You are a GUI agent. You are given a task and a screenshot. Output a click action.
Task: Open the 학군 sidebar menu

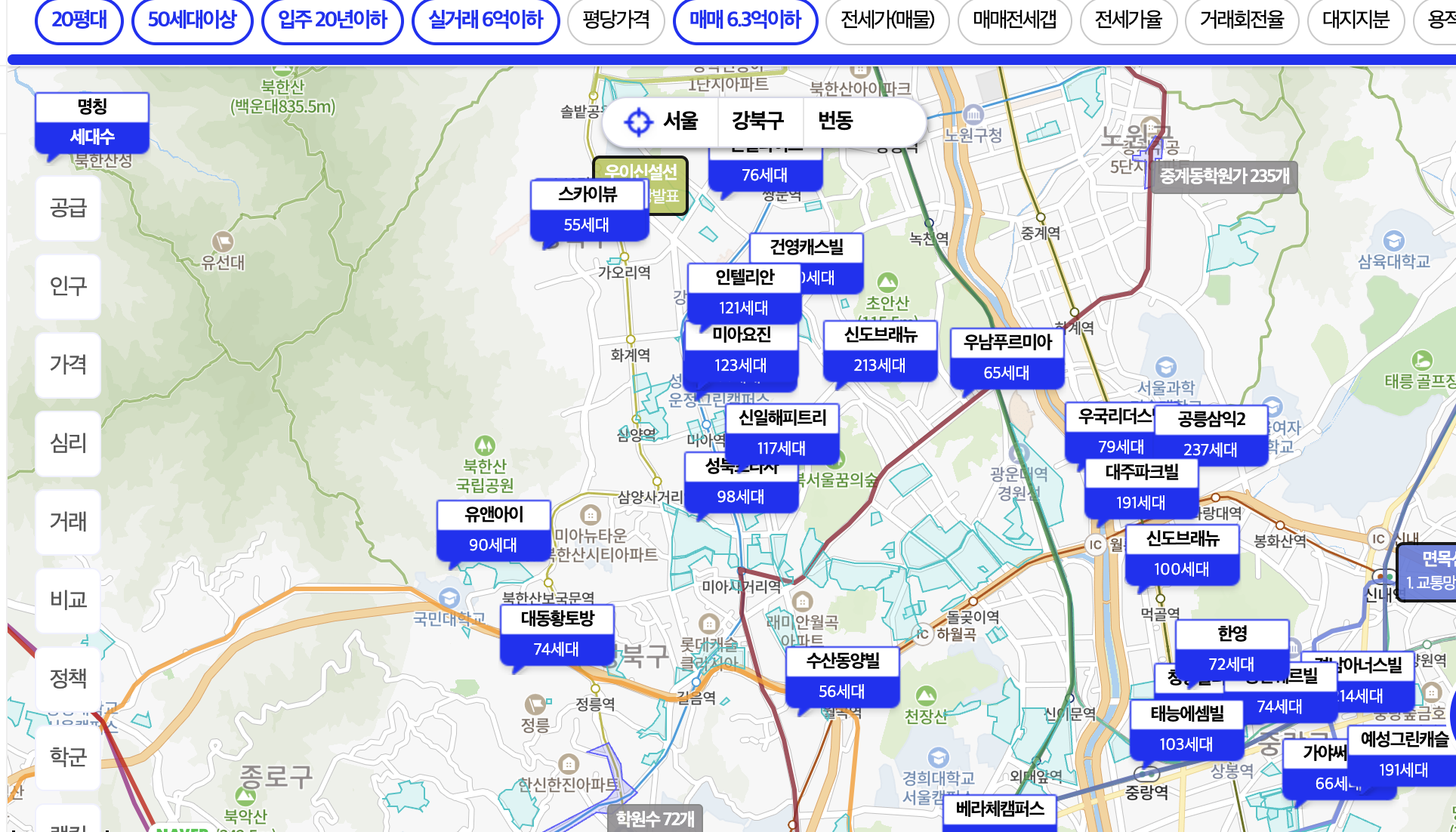[68, 757]
